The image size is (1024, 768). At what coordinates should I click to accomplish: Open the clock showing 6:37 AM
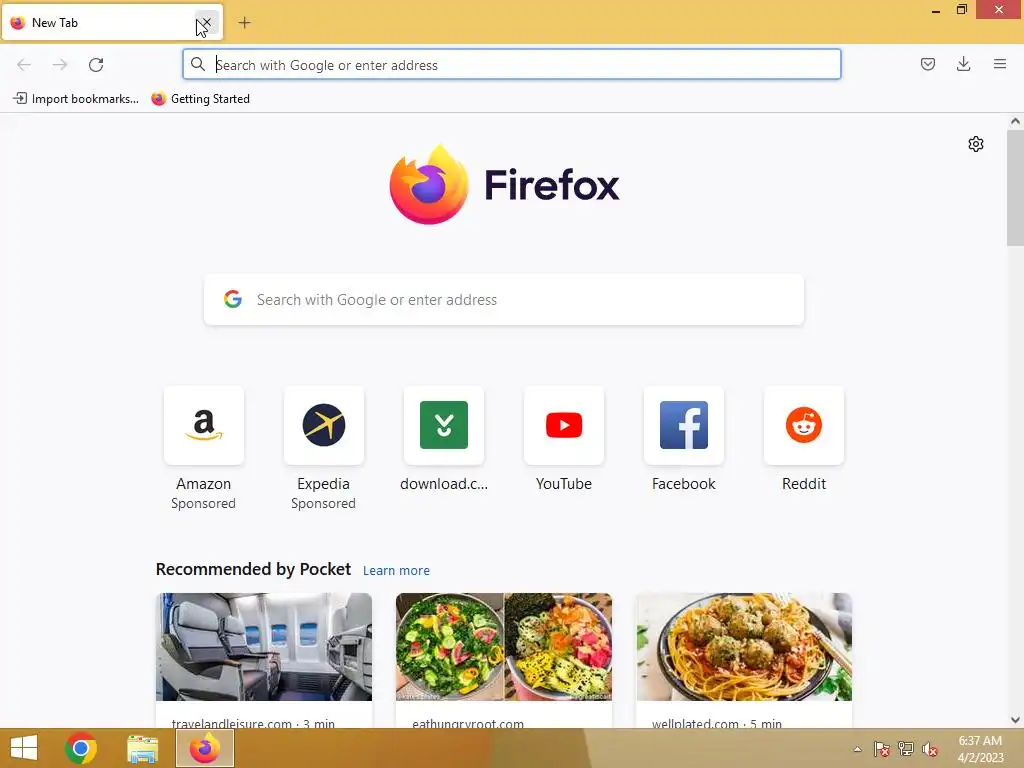(x=980, y=749)
